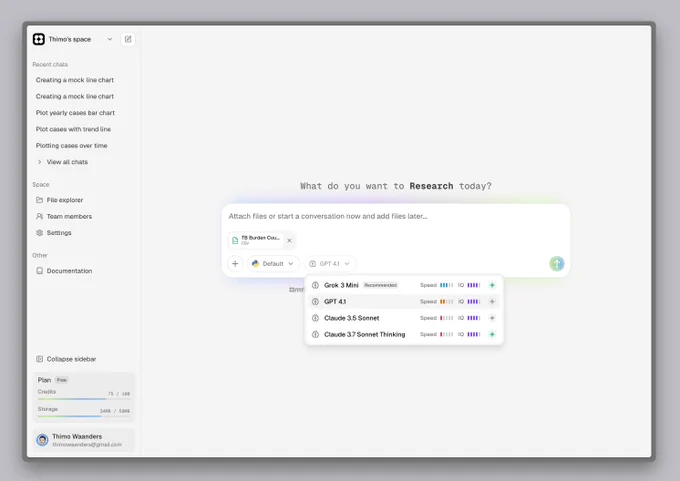Open Thimo Waanders account profile
Image resolution: width=680 pixels, height=481 pixels.
(x=84, y=440)
